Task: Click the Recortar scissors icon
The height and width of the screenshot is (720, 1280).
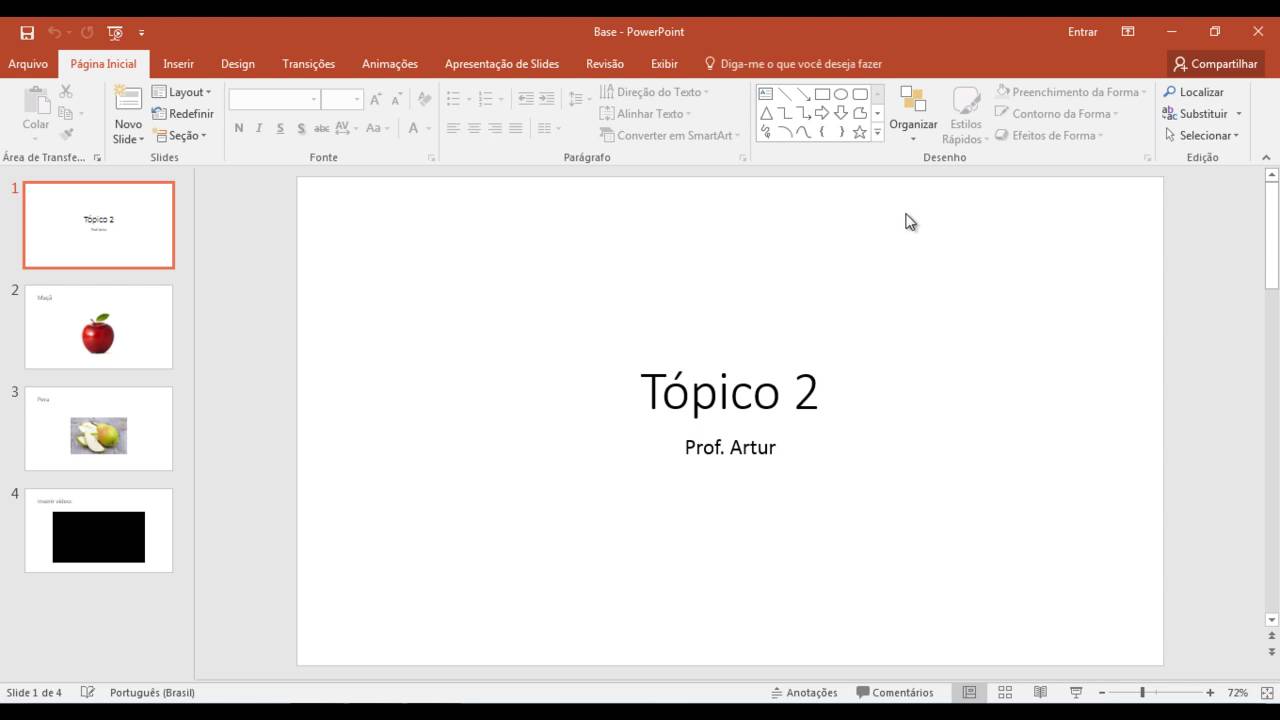Action: [x=66, y=92]
